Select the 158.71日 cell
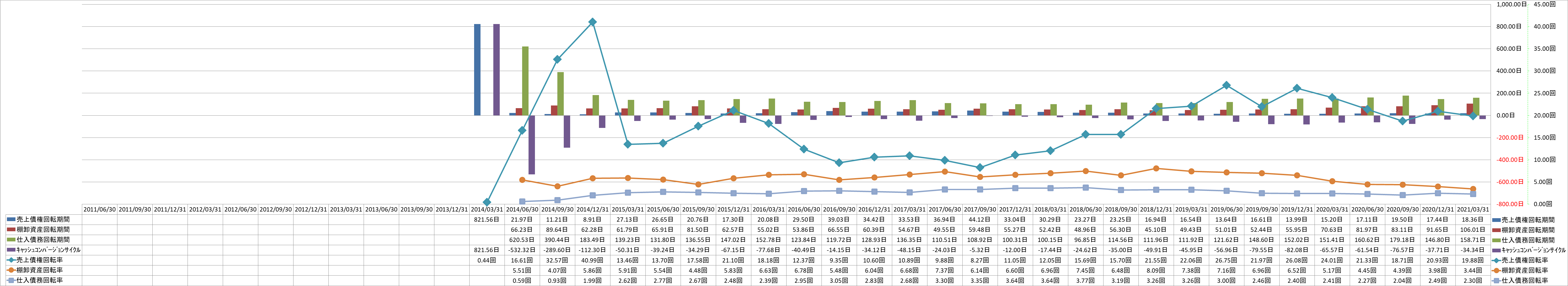This screenshot has width=1568, height=286. 1474,240
